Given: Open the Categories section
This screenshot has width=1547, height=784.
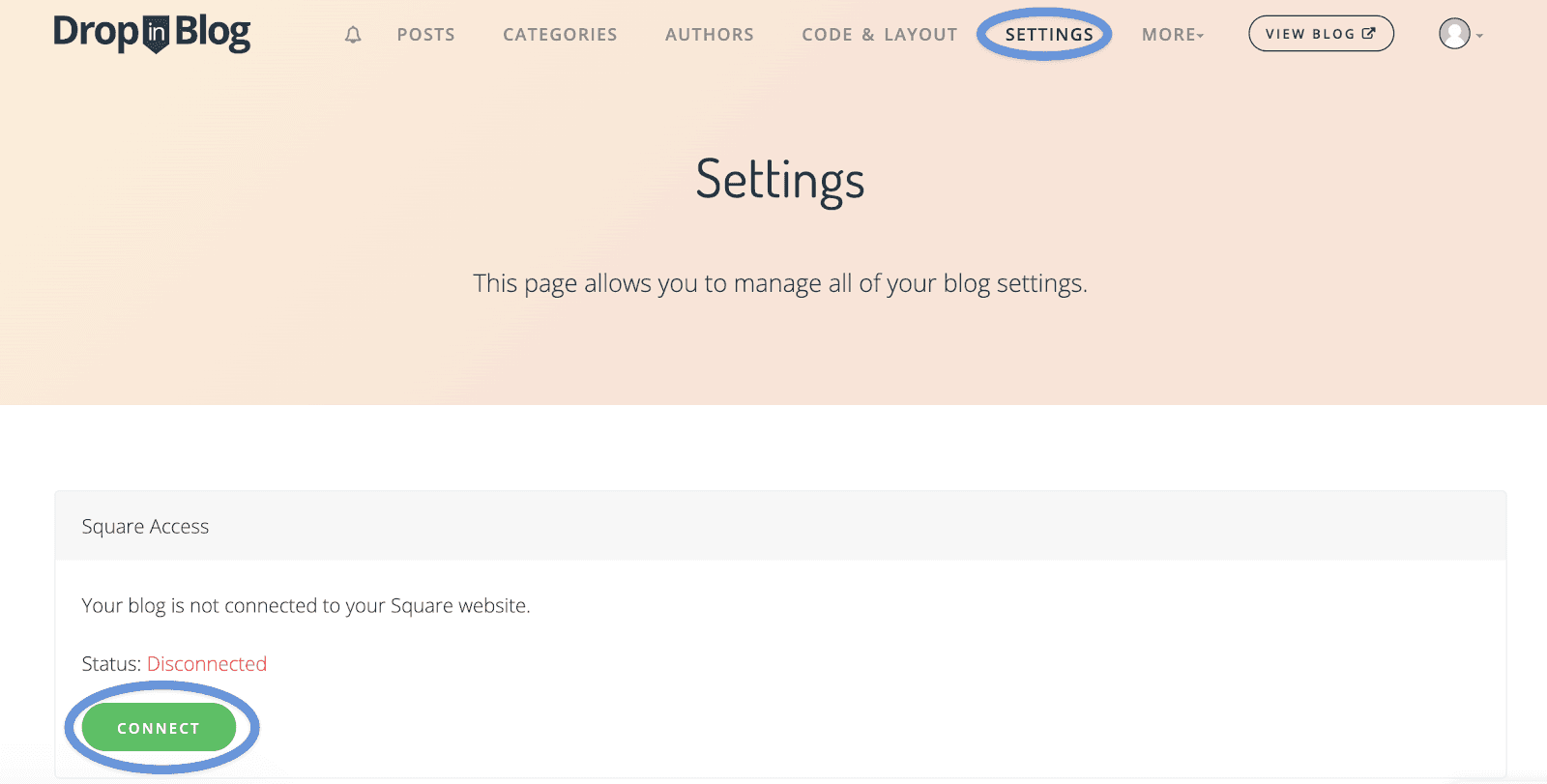Looking at the screenshot, I should pyautogui.click(x=560, y=35).
